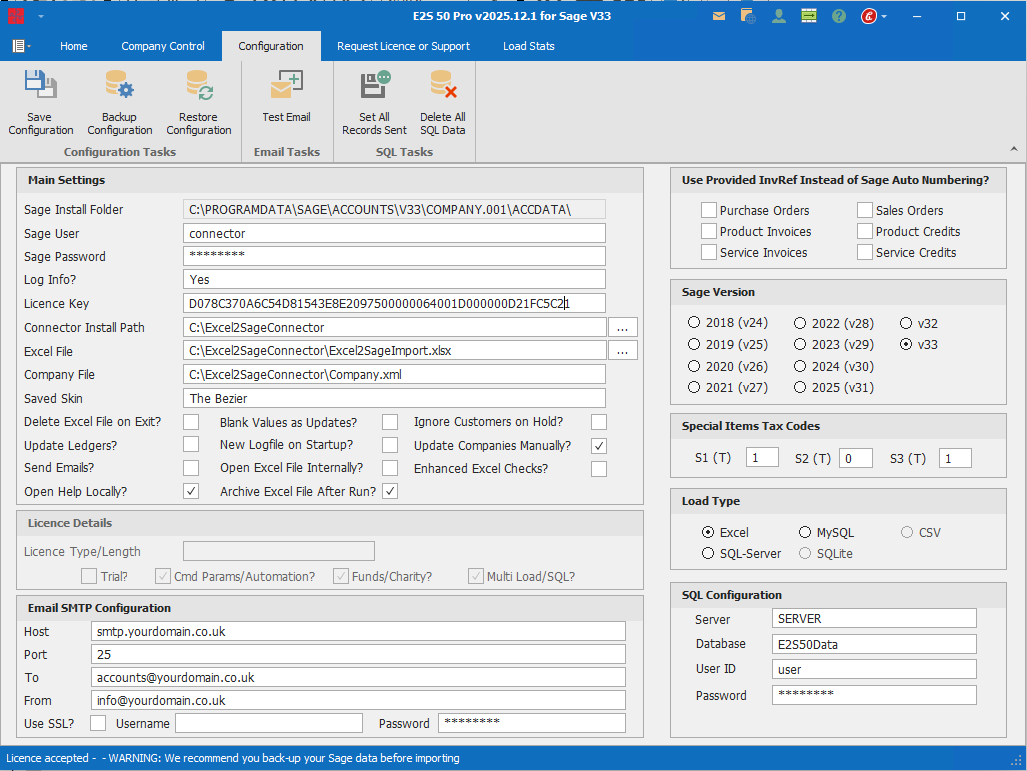Select the 2025 (v31) Sage version
1027x771 pixels.
[801, 387]
